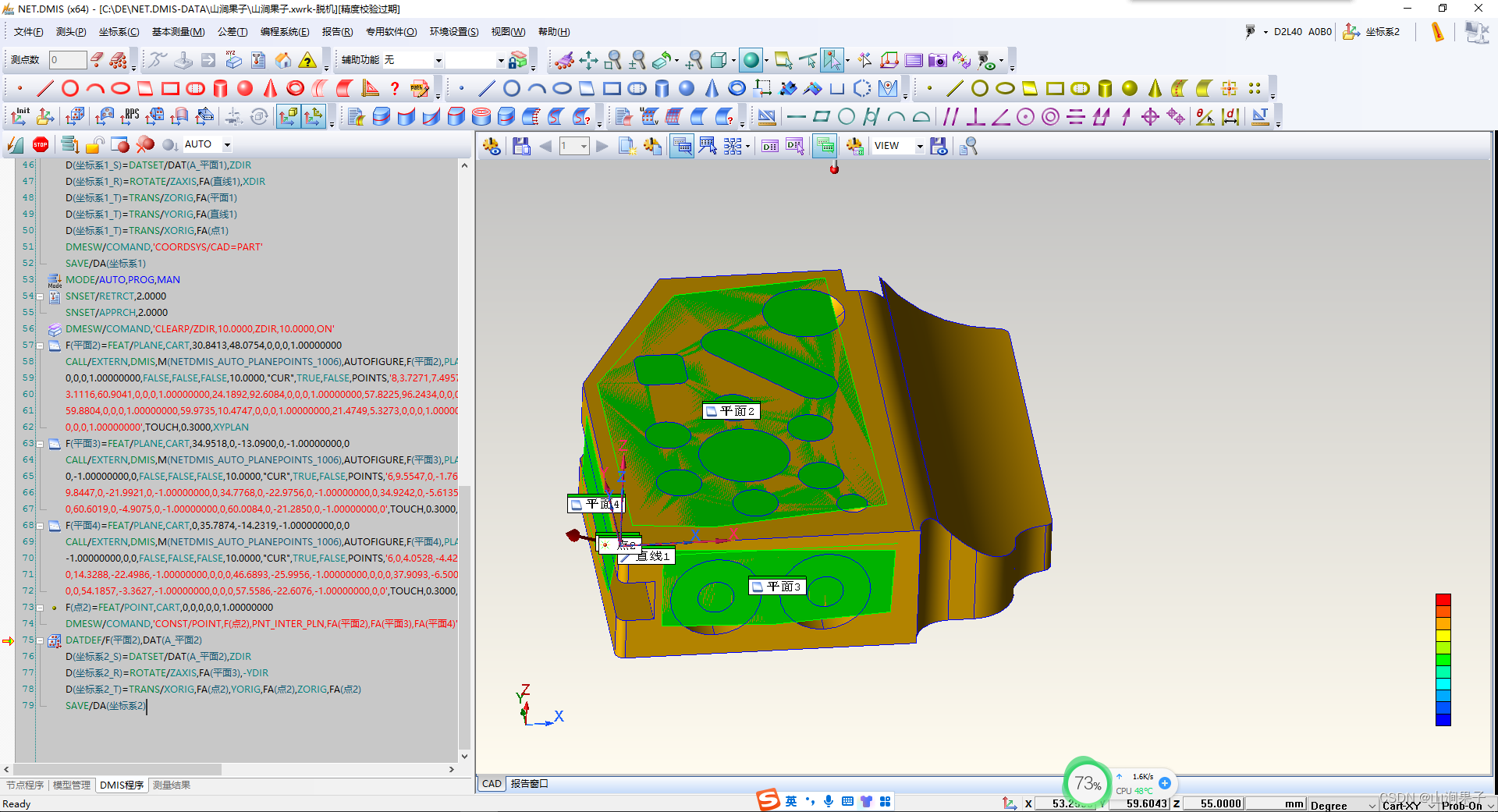Click the home position icon
The width and height of the screenshot is (1498, 812).
click(283, 60)
